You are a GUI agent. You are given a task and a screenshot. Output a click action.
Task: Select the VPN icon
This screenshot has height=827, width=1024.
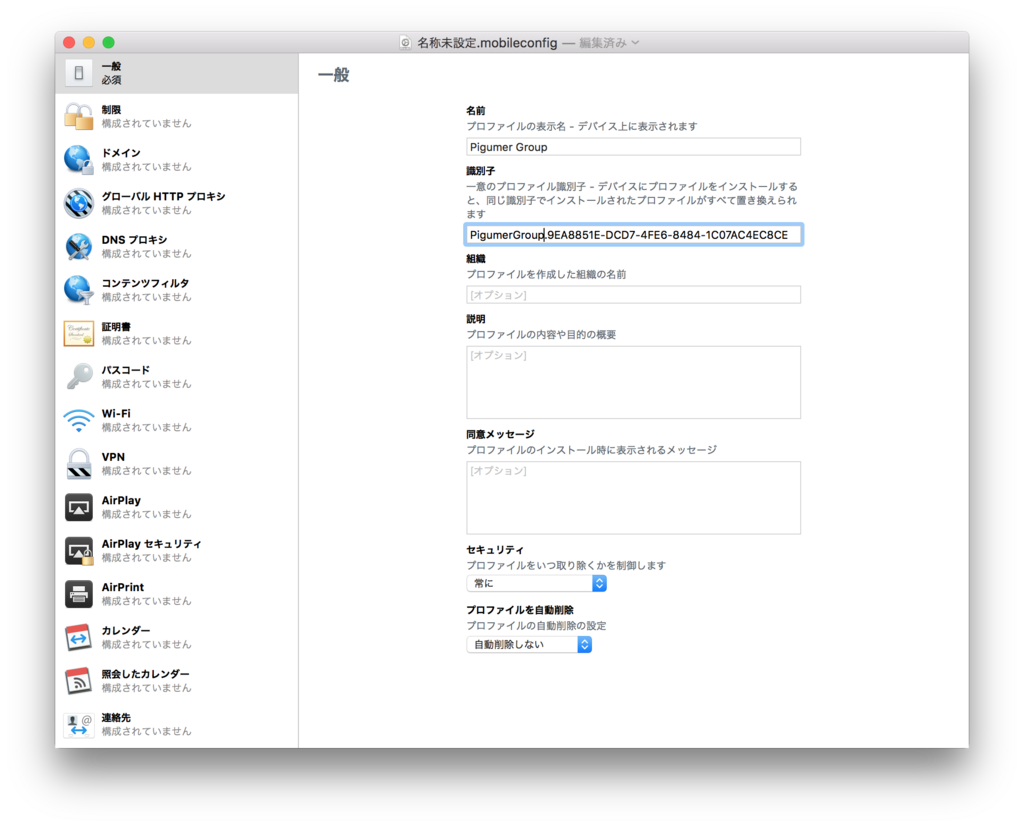tap(78, 463)
